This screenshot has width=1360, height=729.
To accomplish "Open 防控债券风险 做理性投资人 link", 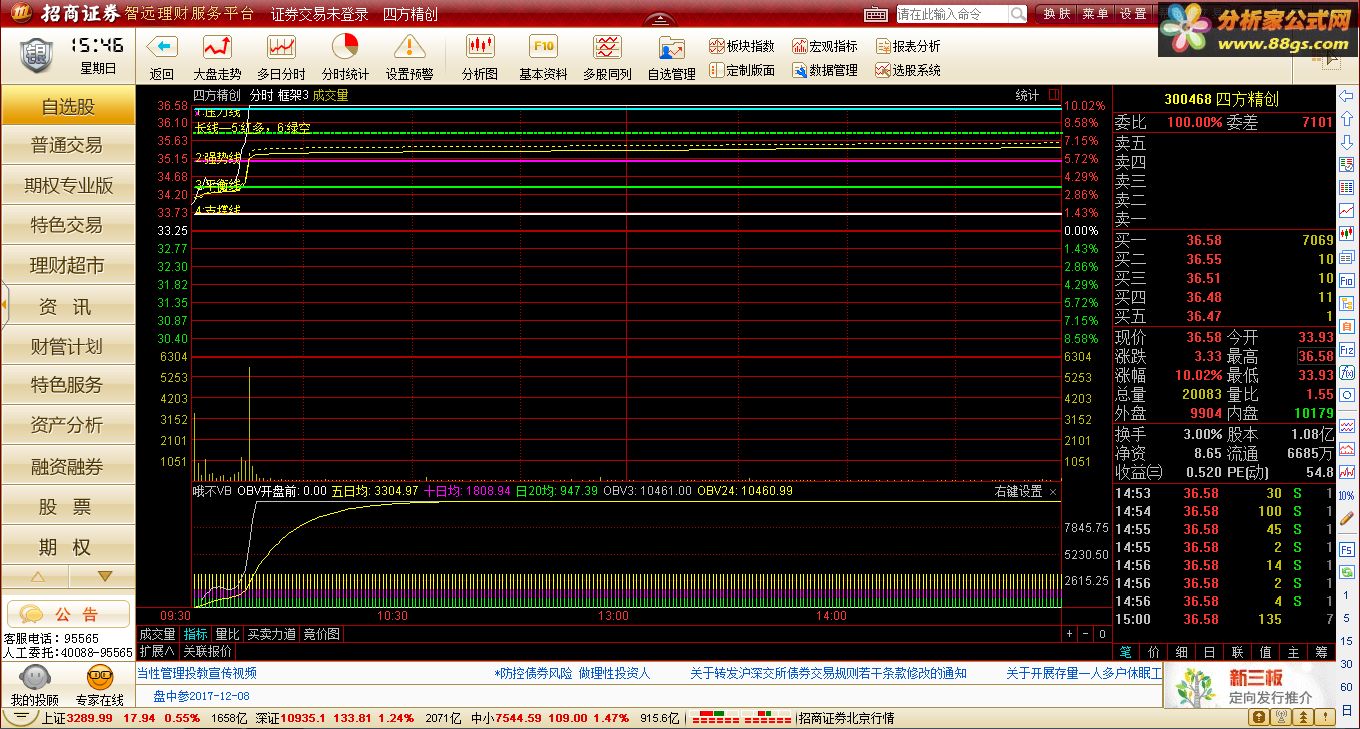I will click(573, 674).
